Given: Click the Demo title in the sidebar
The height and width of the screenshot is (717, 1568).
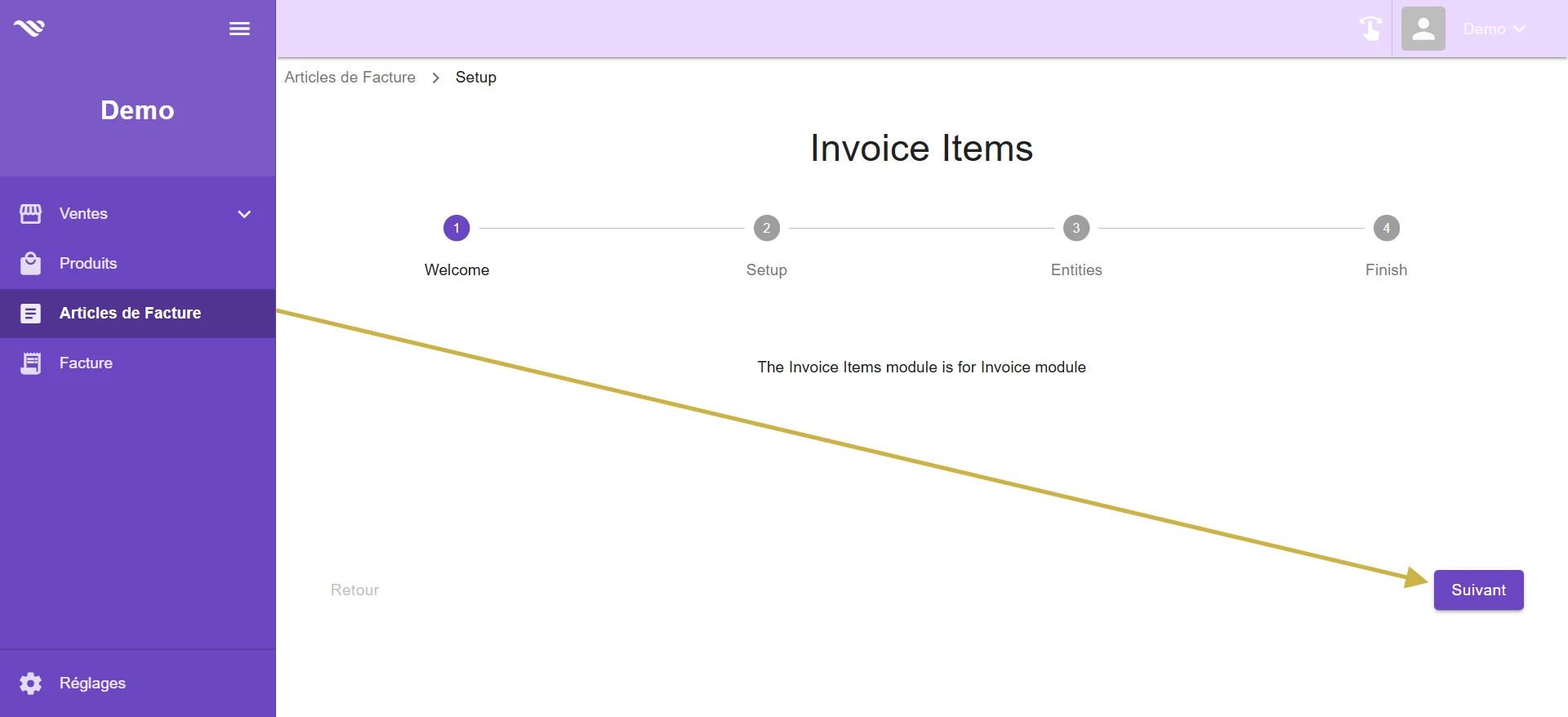Looking at the screenshot, I should click(137, 110).
